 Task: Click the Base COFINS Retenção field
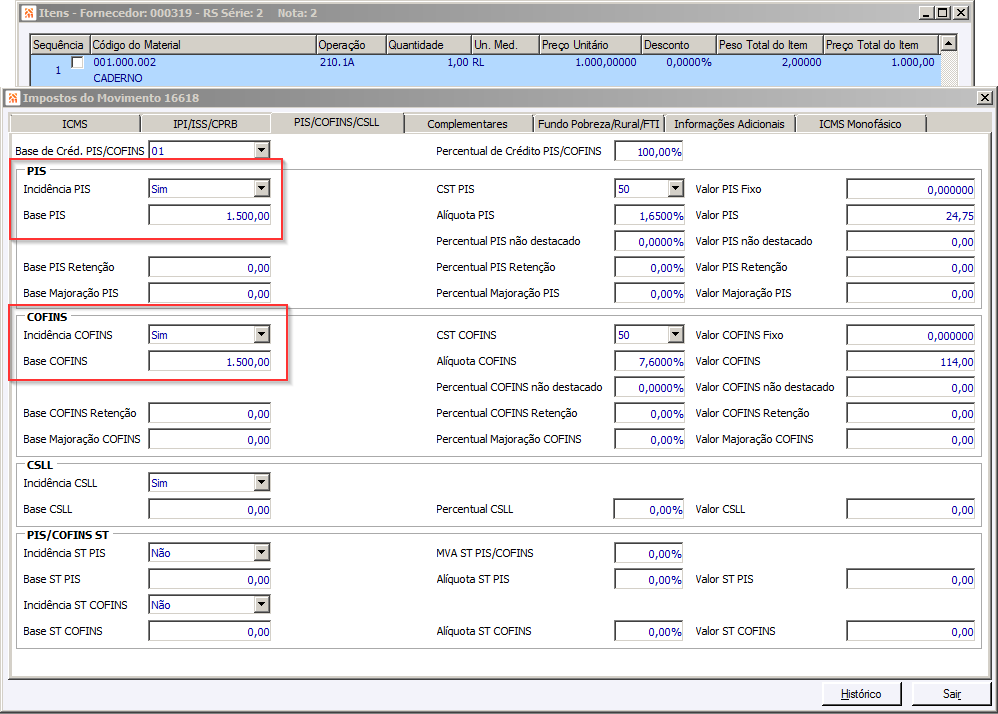click(209, 413)
